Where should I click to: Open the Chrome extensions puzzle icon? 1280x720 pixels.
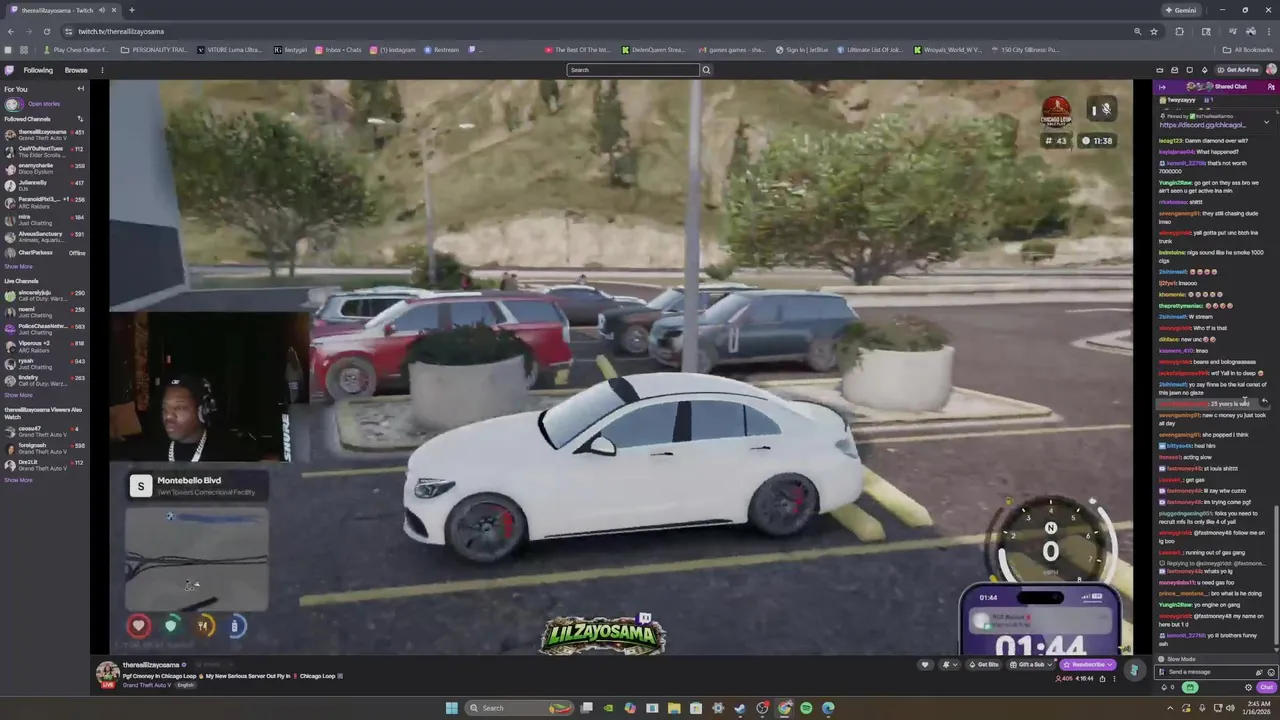pyautogui.click(x=1179, y=31)
